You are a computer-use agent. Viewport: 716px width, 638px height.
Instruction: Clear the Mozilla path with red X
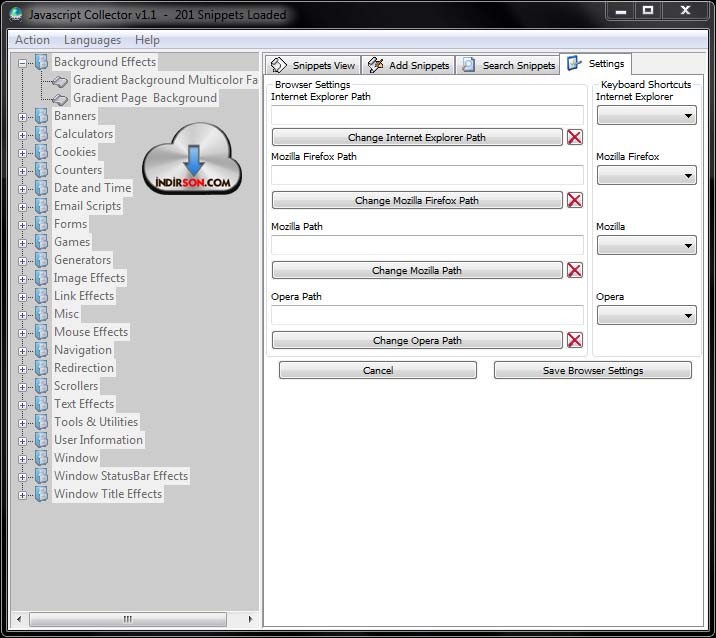click(574, 270)
